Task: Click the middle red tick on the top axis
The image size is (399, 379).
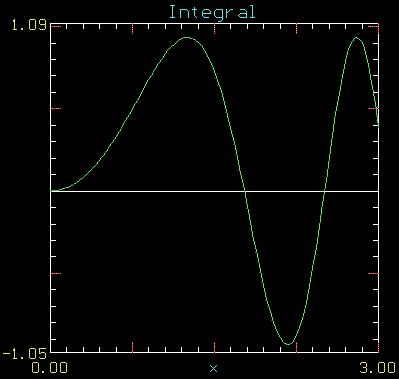Action: 214,29
